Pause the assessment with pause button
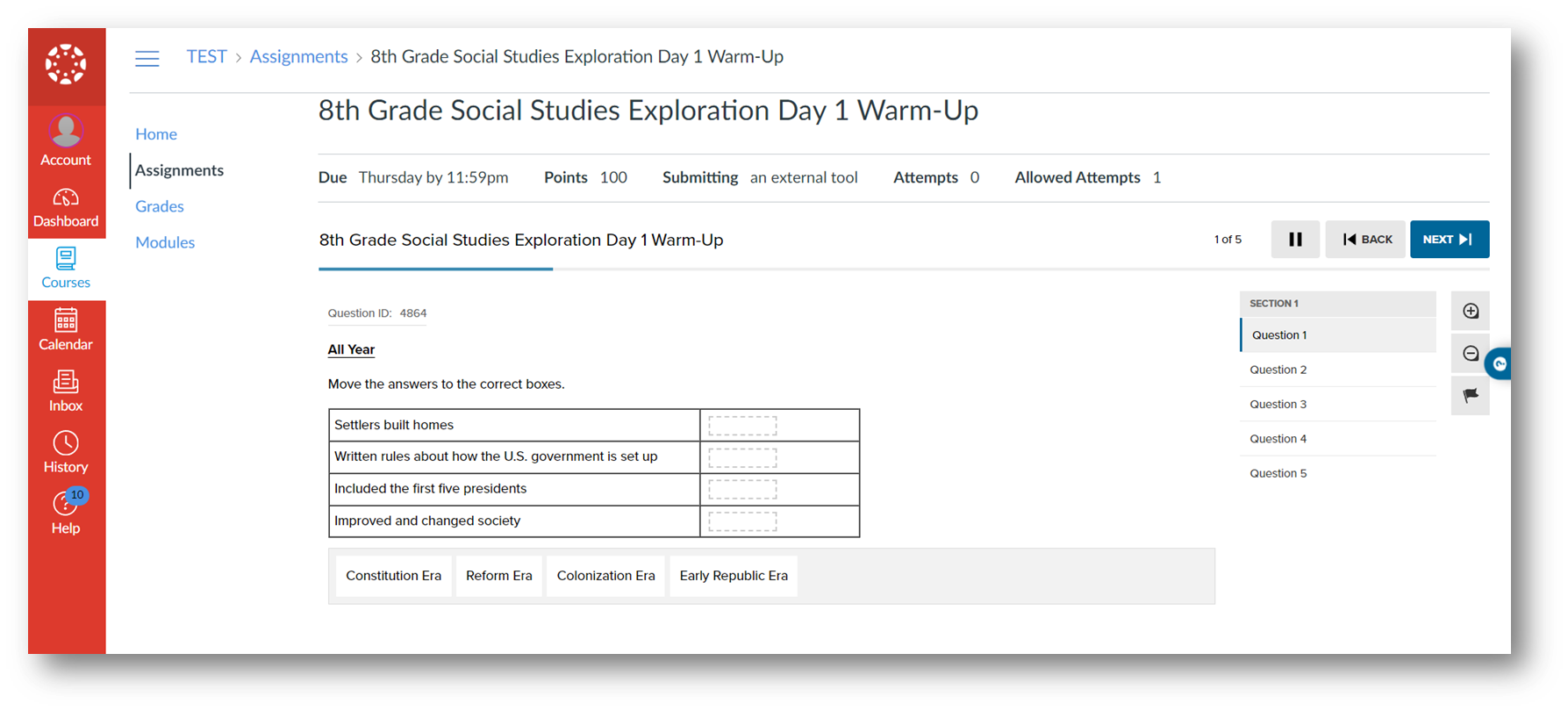 (x=1295, y=240)
